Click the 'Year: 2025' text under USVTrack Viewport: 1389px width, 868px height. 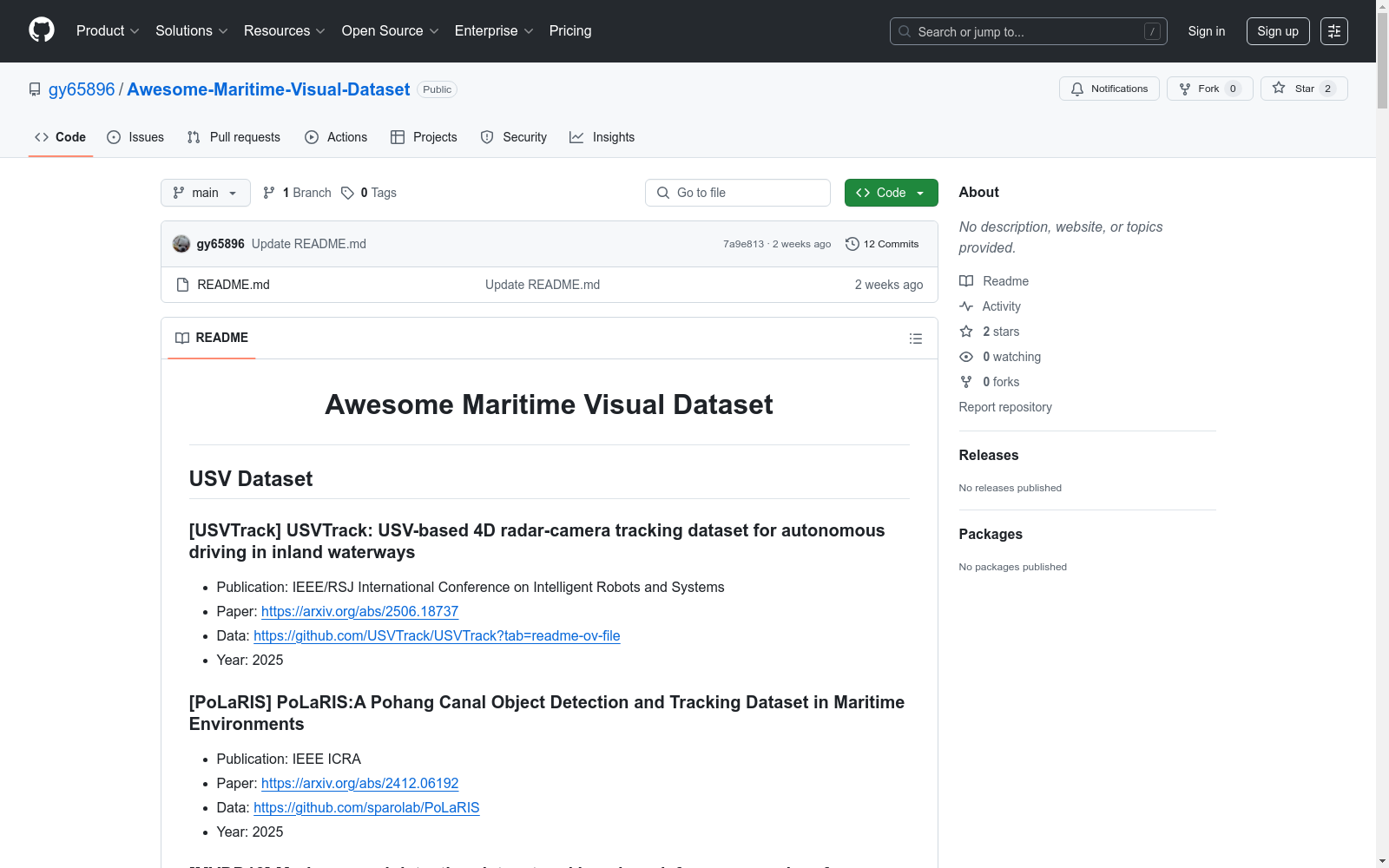250,660
